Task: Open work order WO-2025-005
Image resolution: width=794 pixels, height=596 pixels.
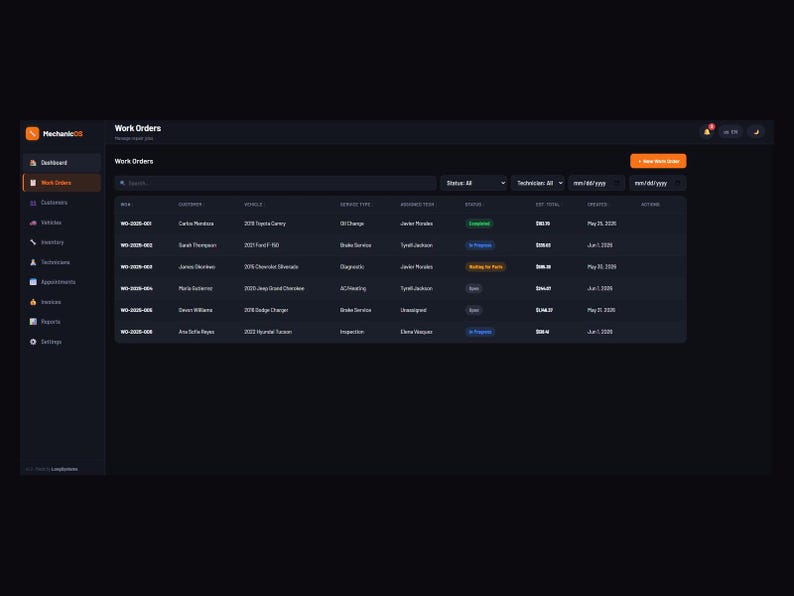Action: point(136,310)
